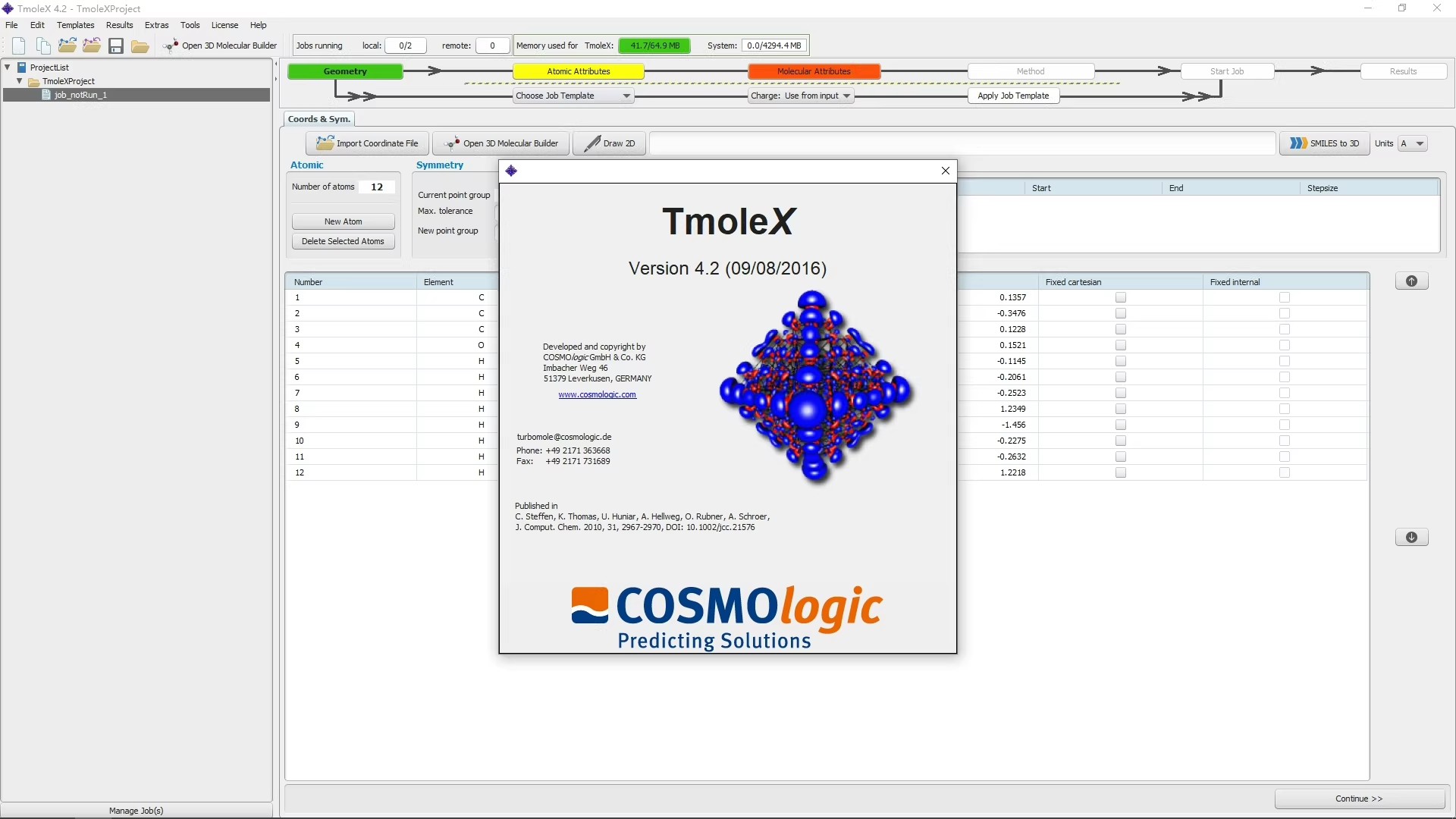The width and height of the screenshot is (1456, 819).
Task: Select job_notRun_1 in project tree
Action: pyautogui.click(x=80, y=95)
